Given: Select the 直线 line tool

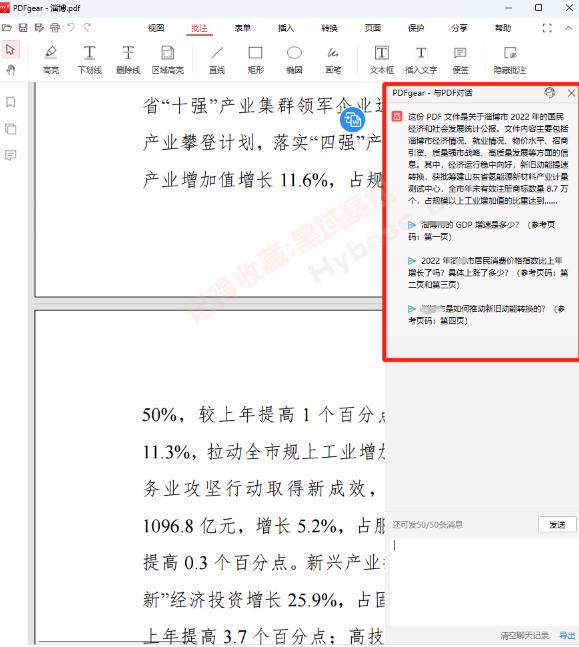Looking at the screenshot, I should 217,60.
